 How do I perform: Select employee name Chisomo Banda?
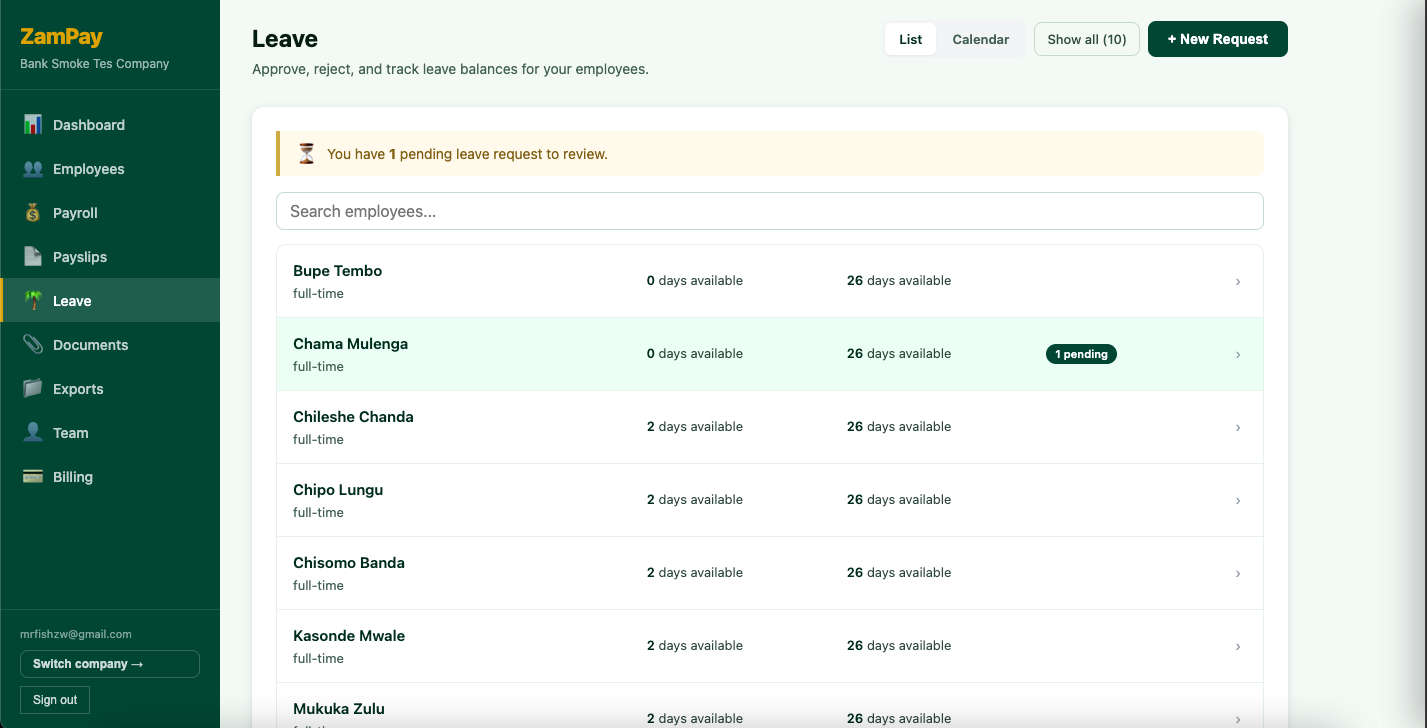coord(349,563)
